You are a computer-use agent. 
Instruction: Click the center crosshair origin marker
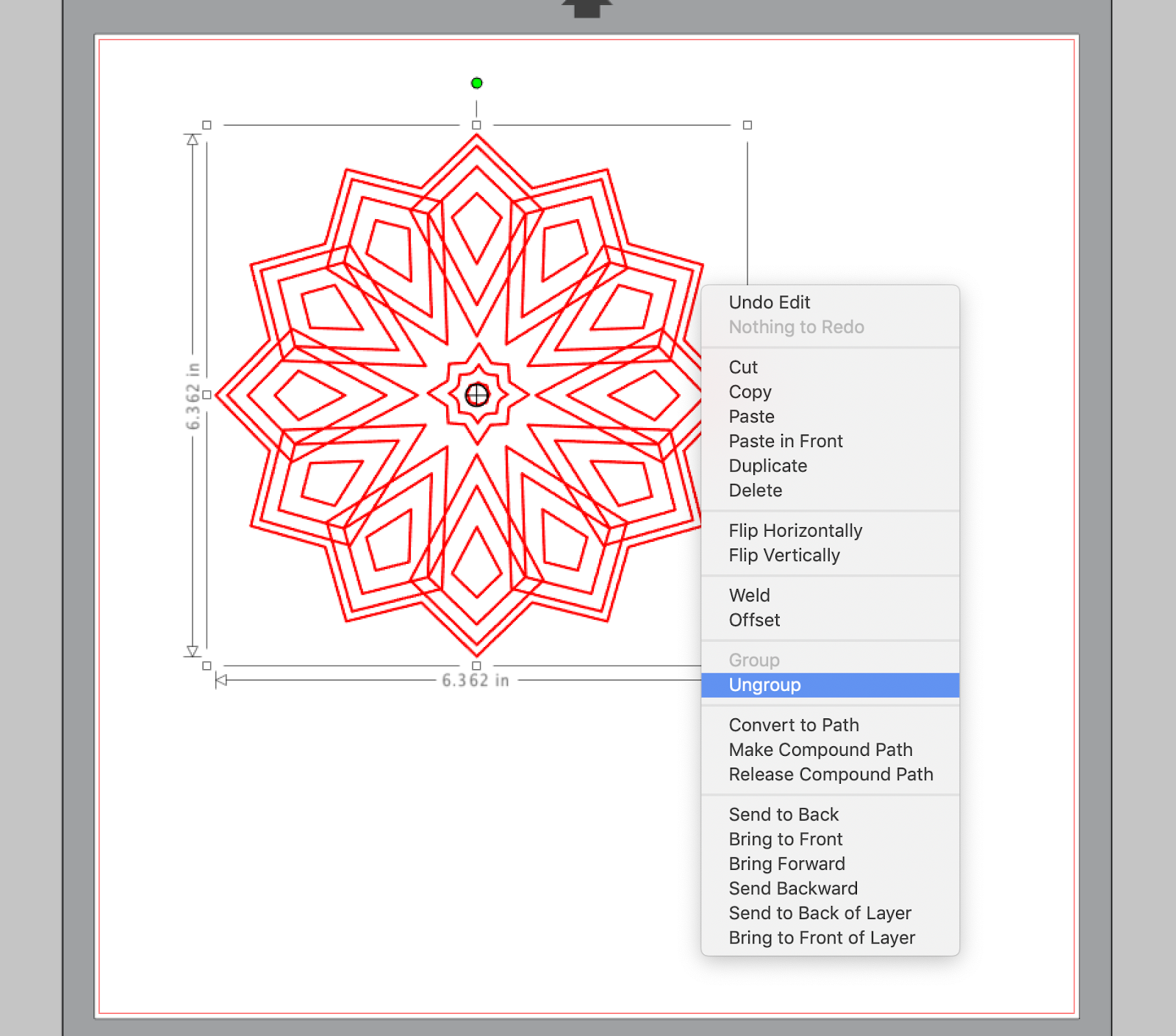point(477,395)
